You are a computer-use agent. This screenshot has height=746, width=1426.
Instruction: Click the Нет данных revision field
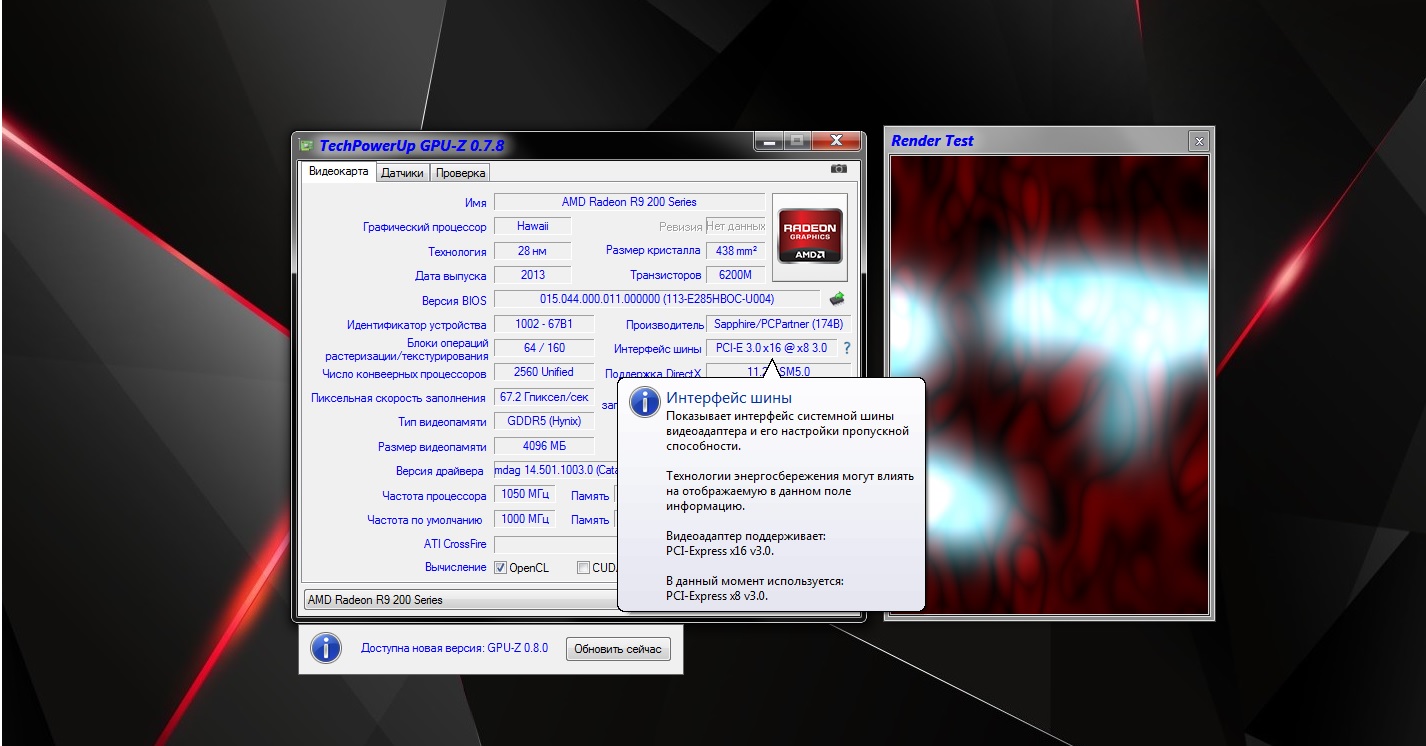(x=735, y=226)
